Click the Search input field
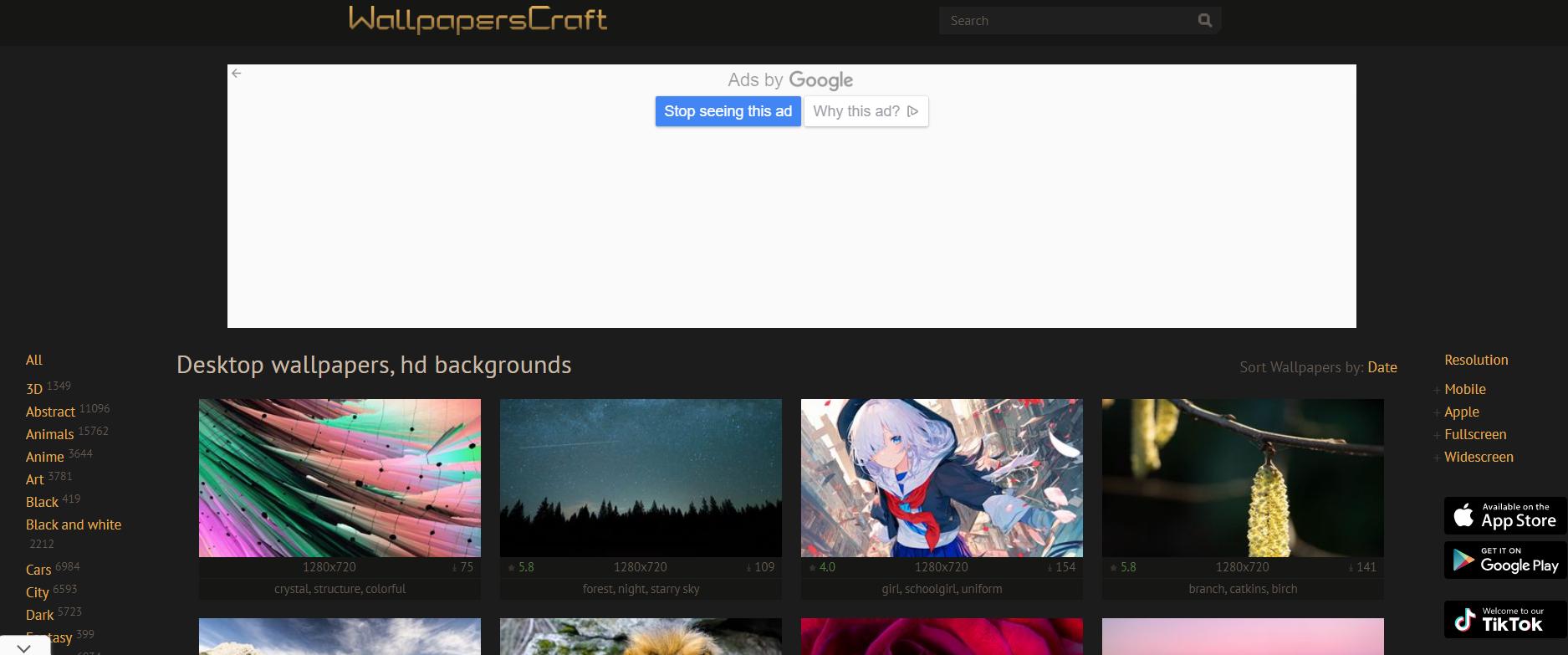 1066,21
